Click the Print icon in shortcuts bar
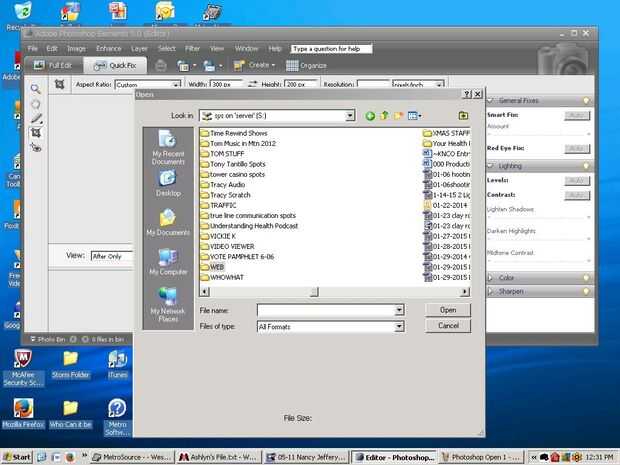The width and height of the screenshot is (620, 465). (x=160, y=66)
